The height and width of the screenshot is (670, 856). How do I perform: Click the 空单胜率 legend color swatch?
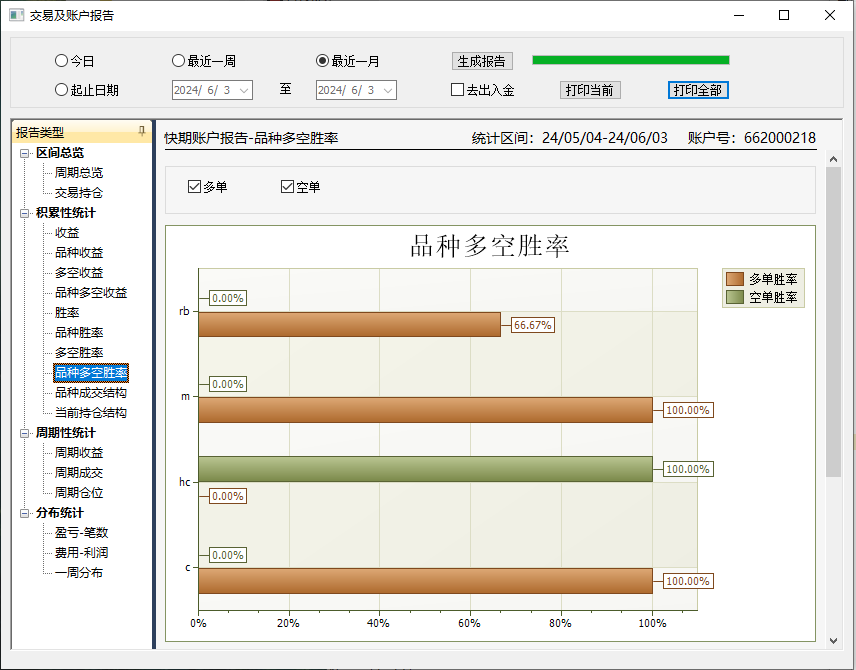click(735, 297)
